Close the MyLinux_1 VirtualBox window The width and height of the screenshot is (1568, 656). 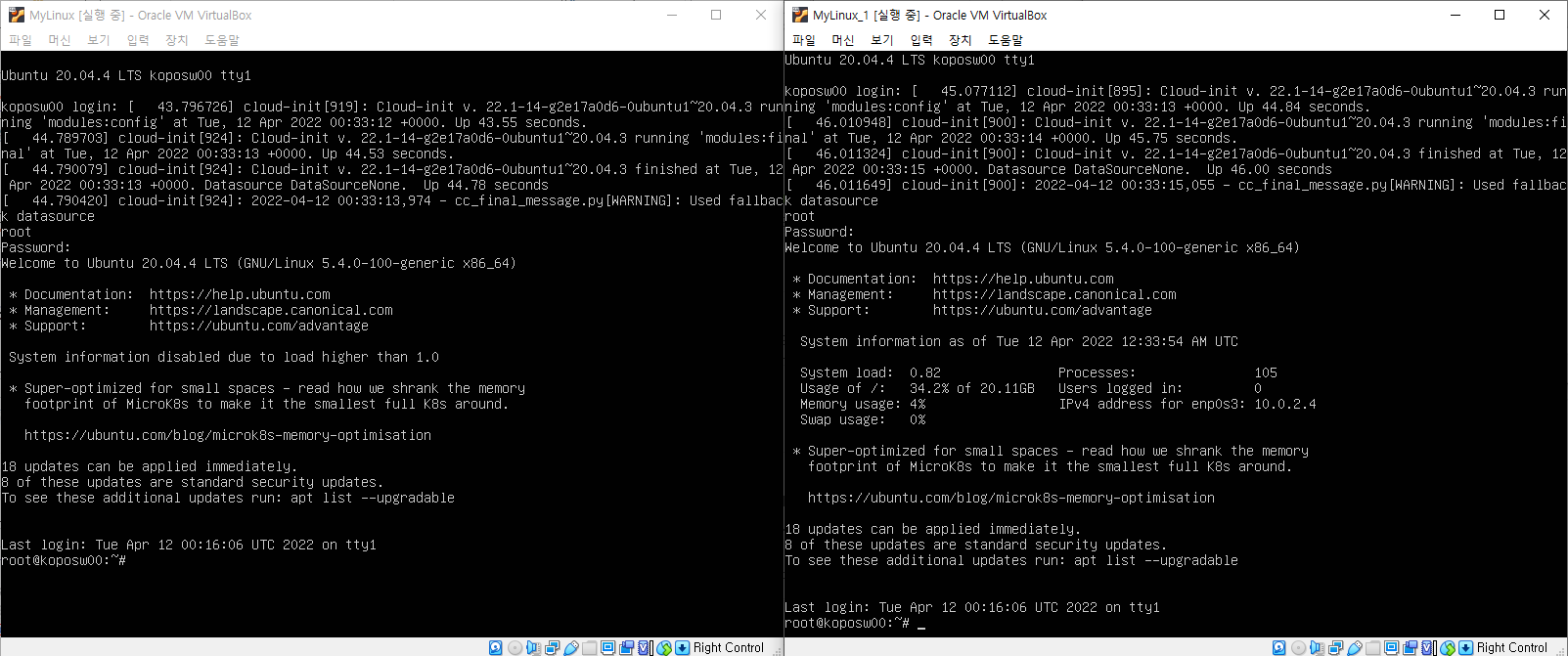pyautogui.click(x=1545, y=15)
